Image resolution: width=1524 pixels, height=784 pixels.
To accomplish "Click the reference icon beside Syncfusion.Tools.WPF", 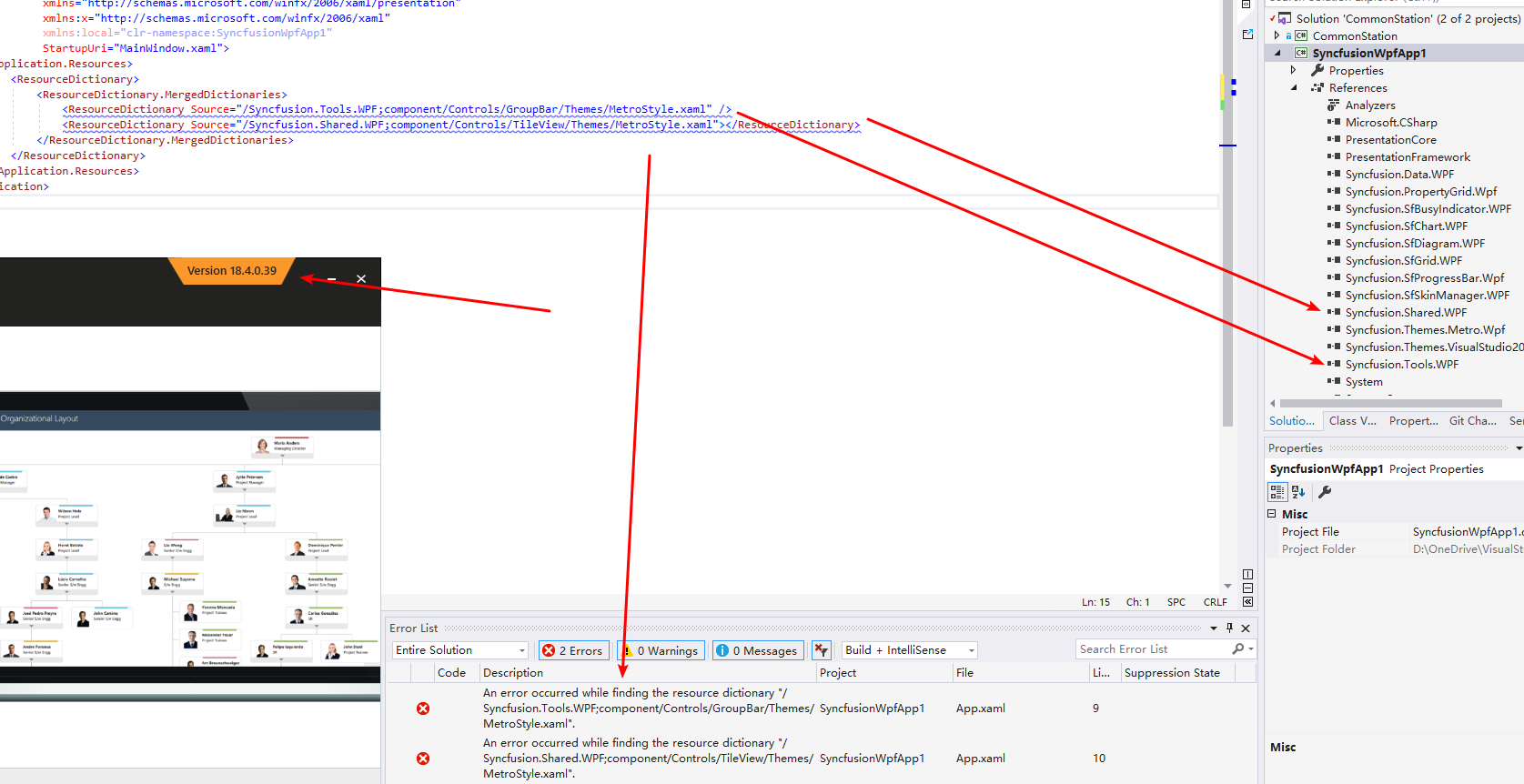I will point(1334,364).
